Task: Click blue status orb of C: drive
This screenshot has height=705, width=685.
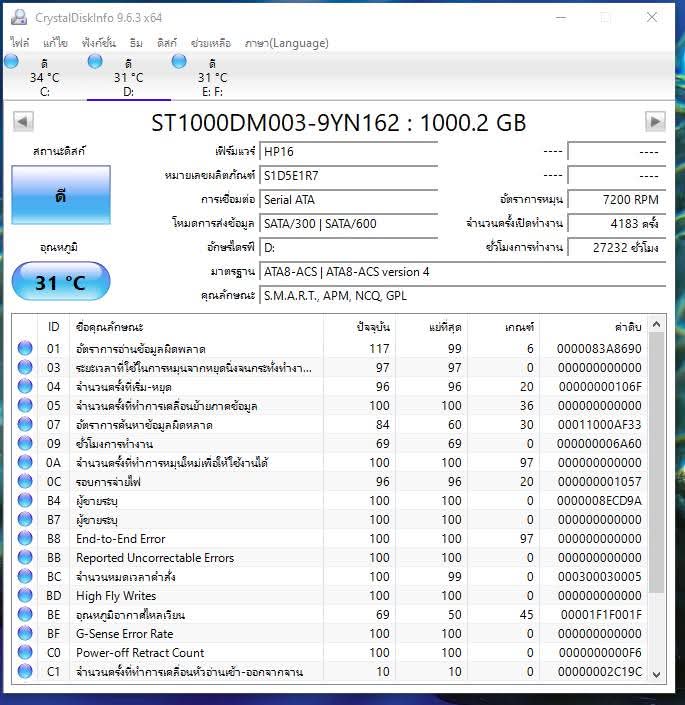Action: pyautogui.click(x=11, y=61)
